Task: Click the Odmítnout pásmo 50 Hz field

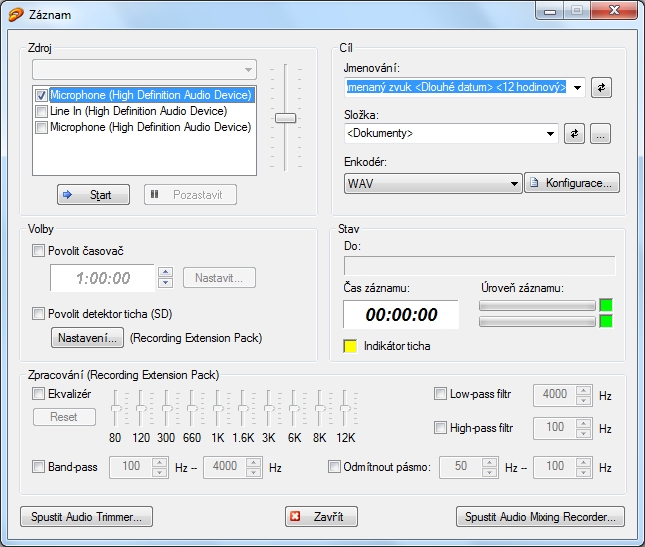Action: (x=461, y=467)
